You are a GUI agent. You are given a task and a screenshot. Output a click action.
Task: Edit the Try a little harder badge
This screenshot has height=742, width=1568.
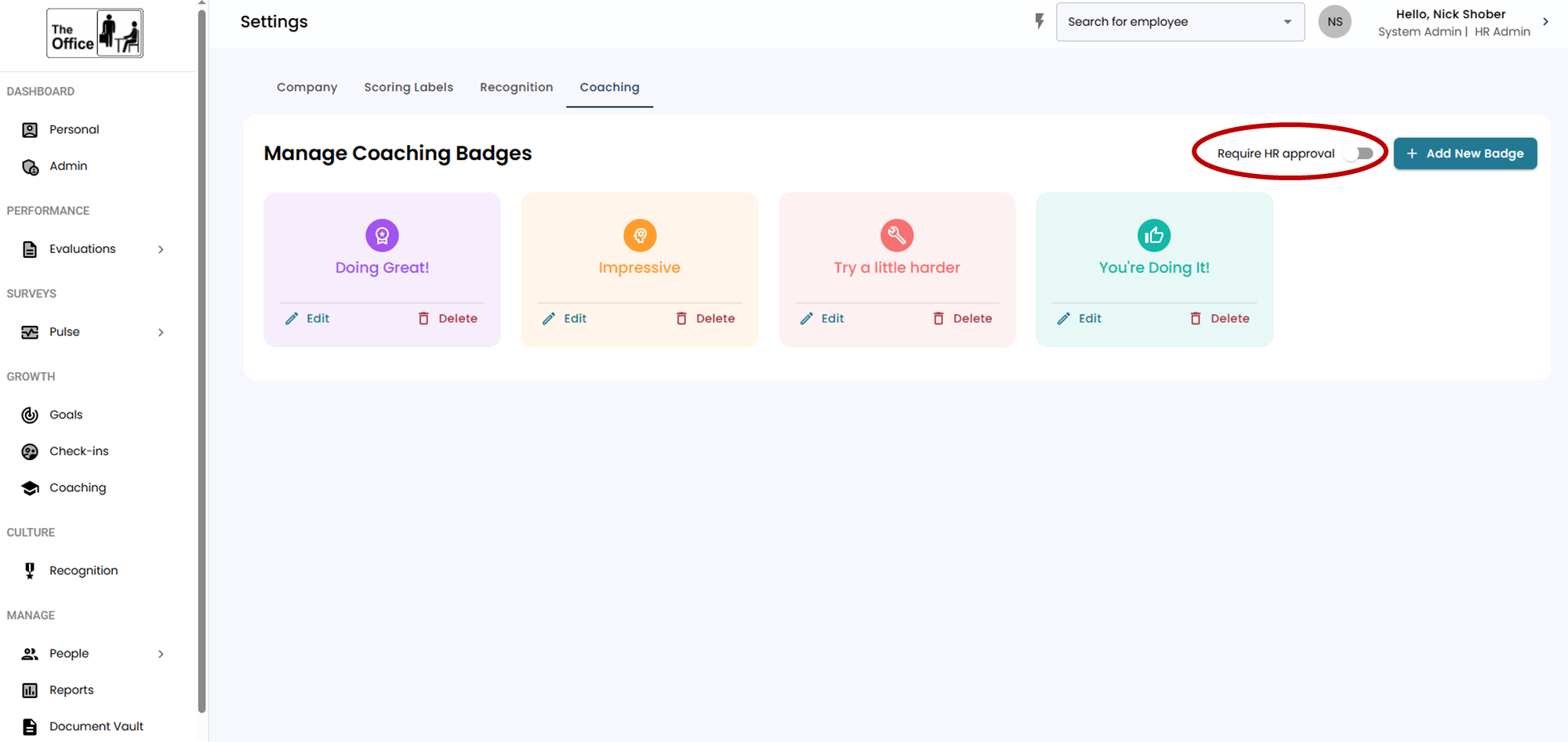pyautogui.click(x=822, y=318)
